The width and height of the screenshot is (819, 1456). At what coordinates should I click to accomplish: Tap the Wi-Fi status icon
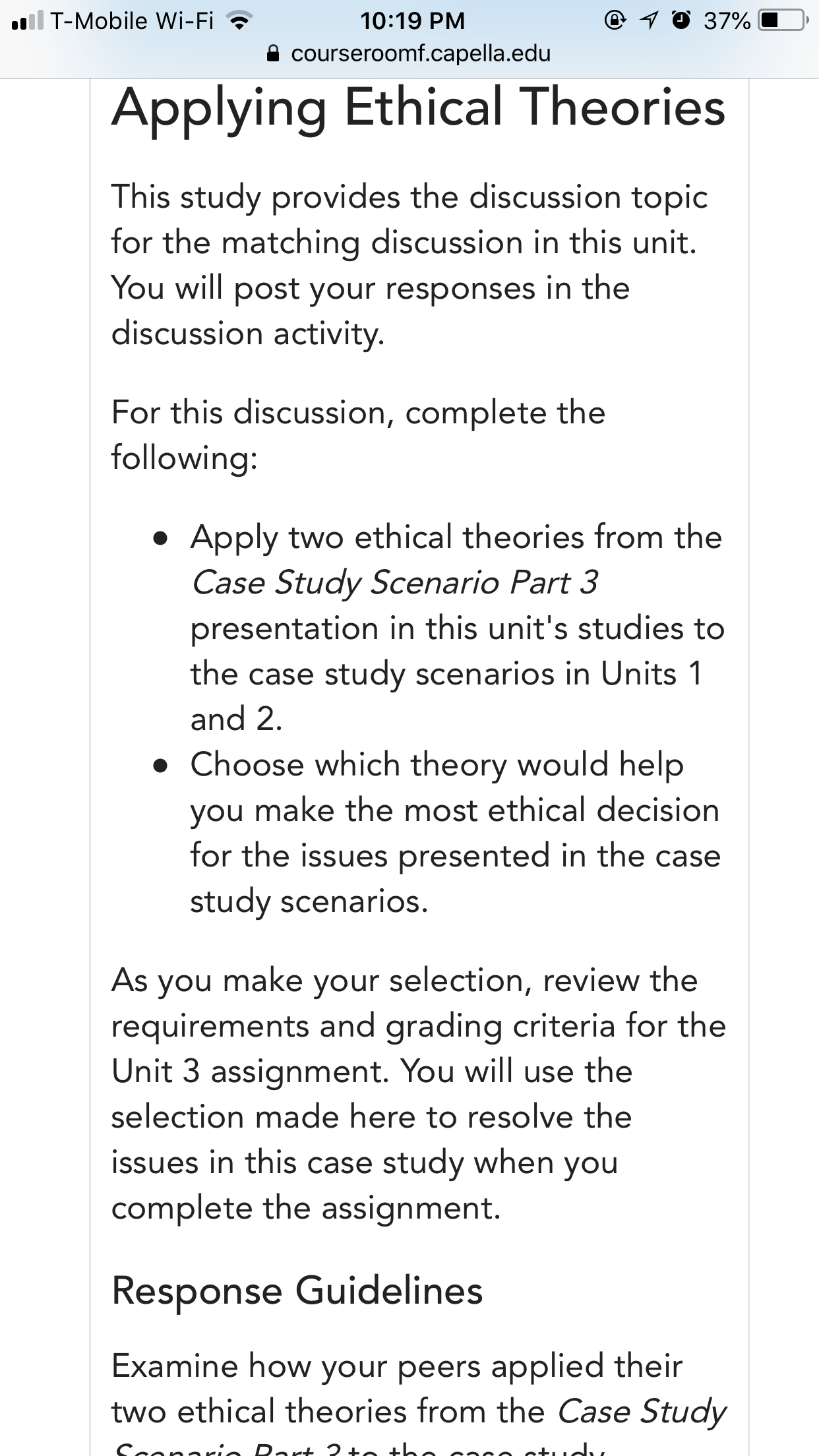coord(239,21)
